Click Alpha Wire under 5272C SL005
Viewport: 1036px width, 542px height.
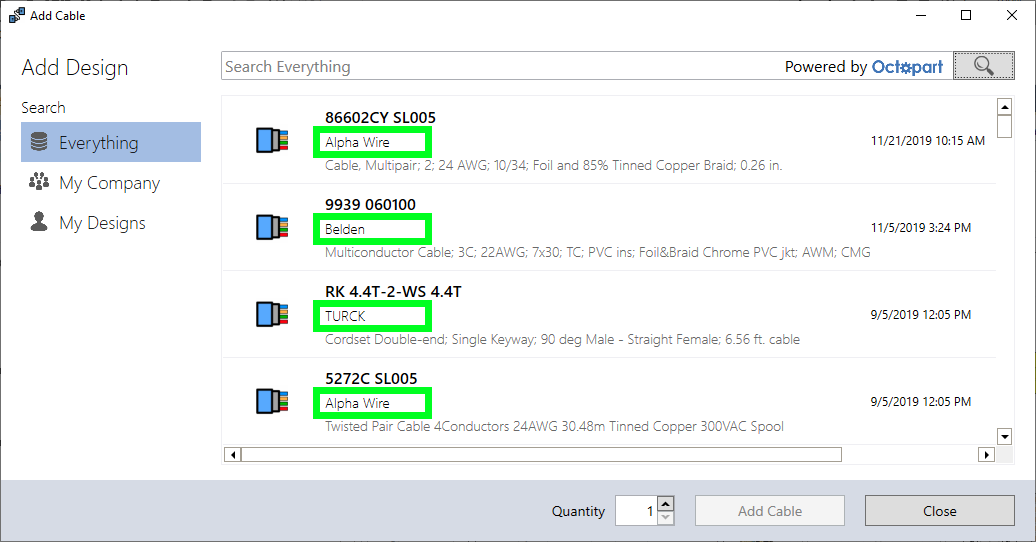coord(357,403)
